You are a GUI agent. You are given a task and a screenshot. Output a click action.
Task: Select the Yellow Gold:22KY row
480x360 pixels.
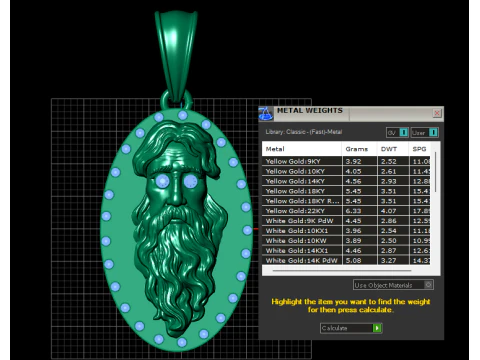[x=346, y=211]
